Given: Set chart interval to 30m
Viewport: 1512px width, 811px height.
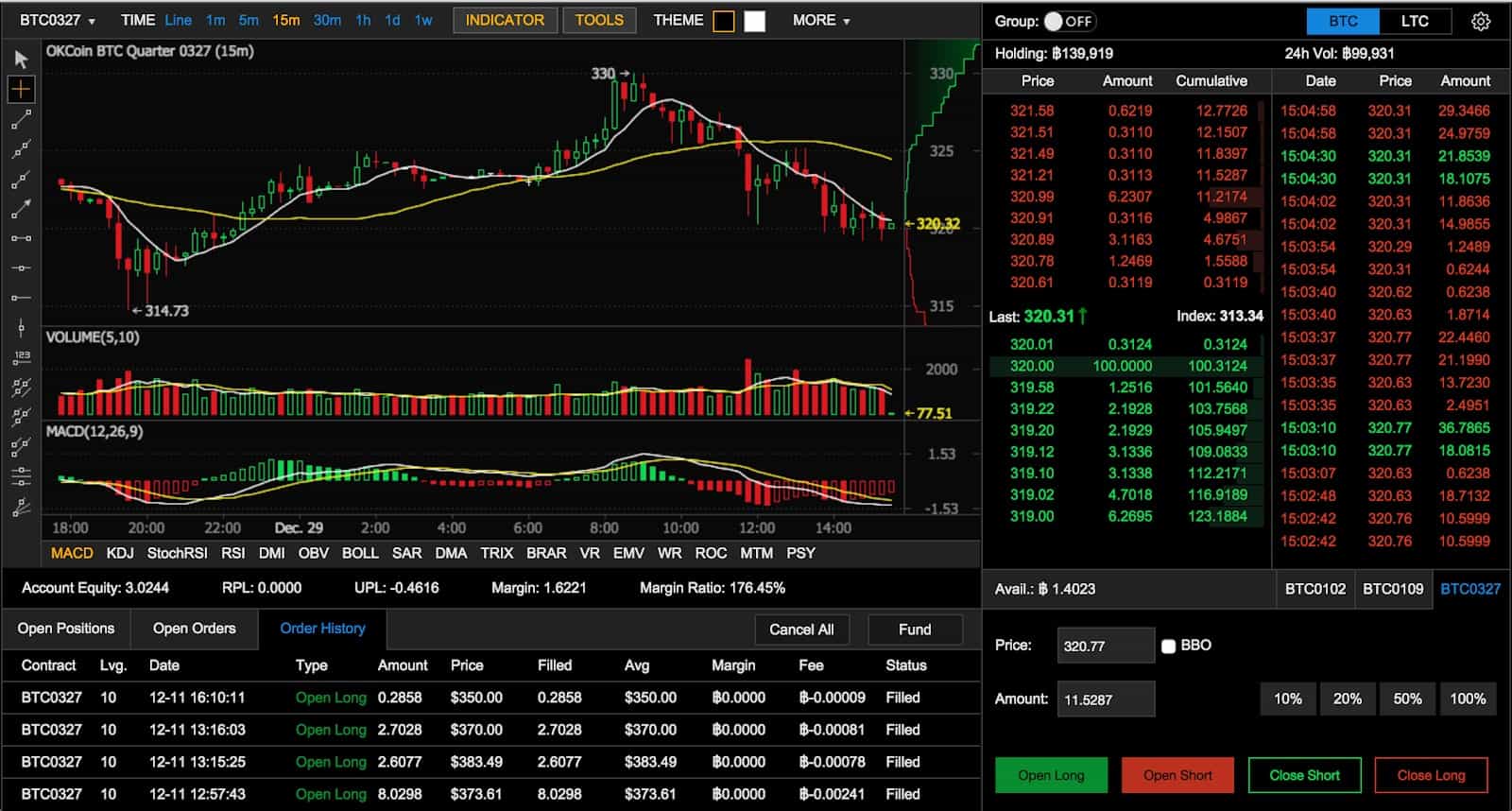Looking at the screenshot, I should (x=327, y=20).
